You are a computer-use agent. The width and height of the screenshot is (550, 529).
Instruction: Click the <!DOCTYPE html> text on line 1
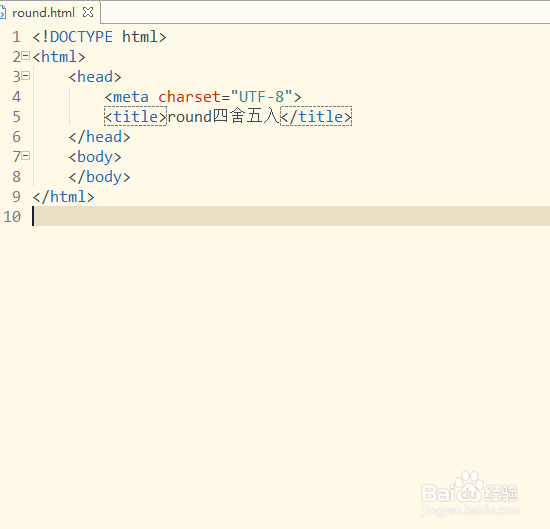99,37
